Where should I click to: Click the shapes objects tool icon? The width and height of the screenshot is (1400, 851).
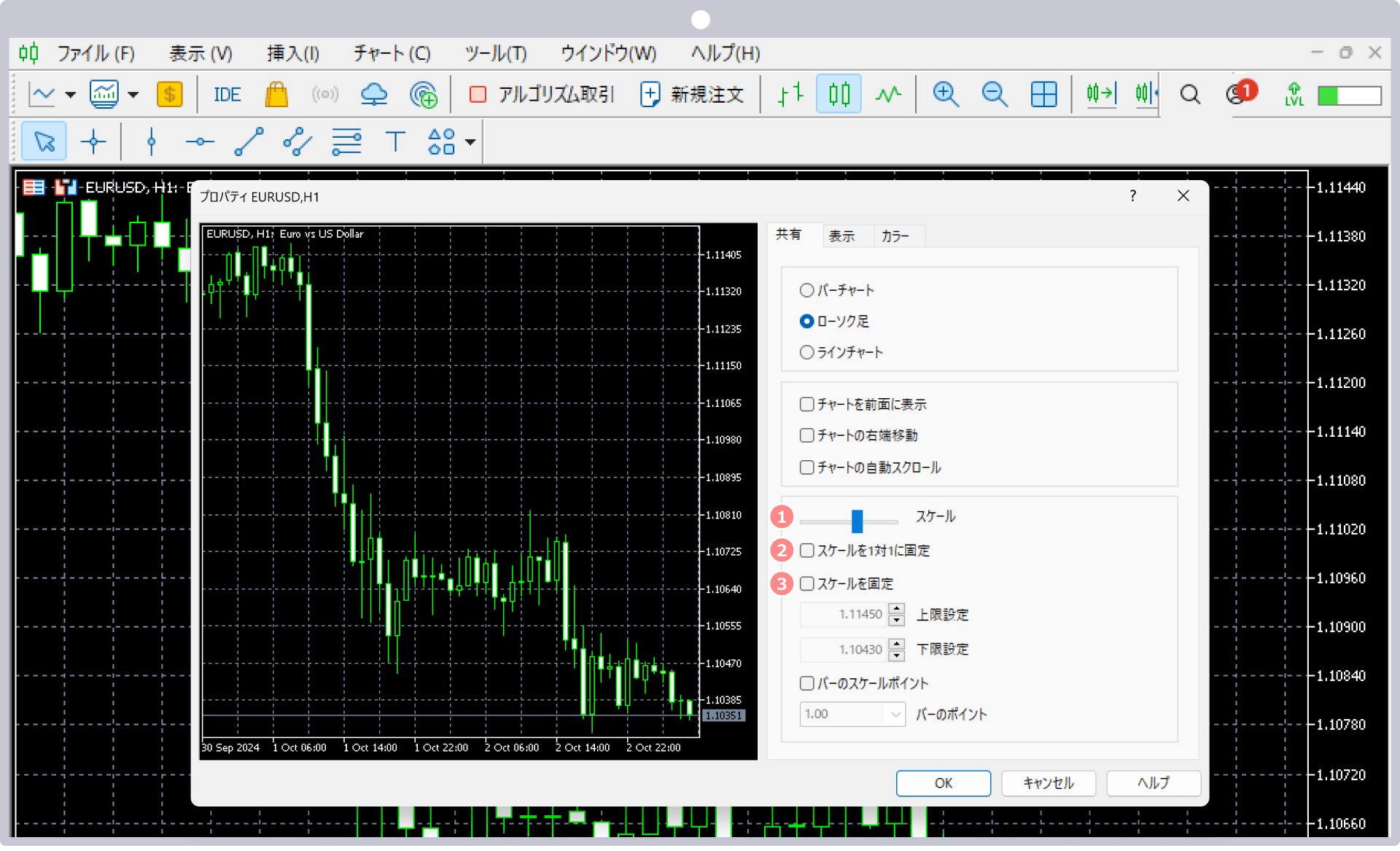pyautogui.click(x=442, y=141)
